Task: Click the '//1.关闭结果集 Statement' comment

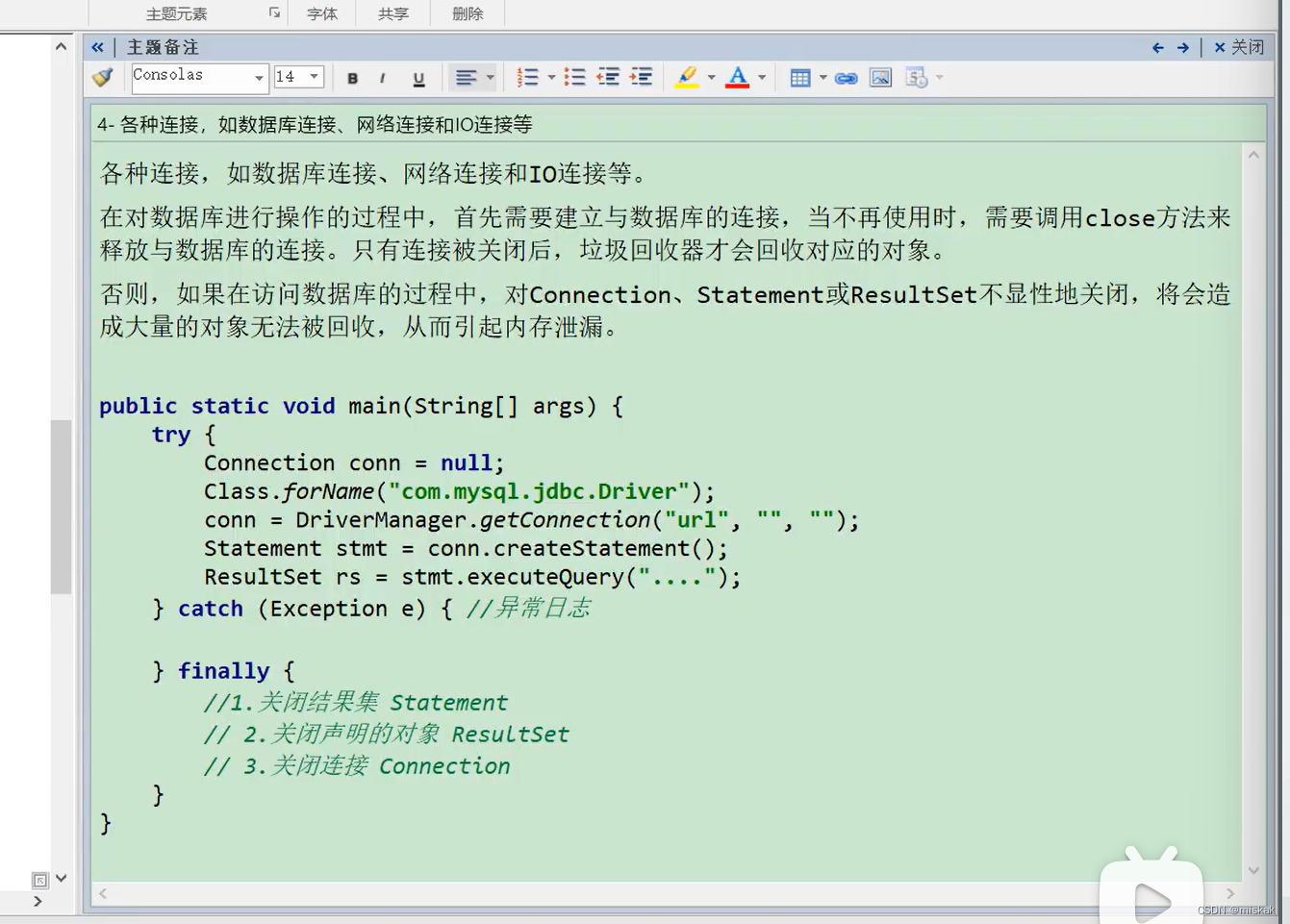Action: coord(355,703)
